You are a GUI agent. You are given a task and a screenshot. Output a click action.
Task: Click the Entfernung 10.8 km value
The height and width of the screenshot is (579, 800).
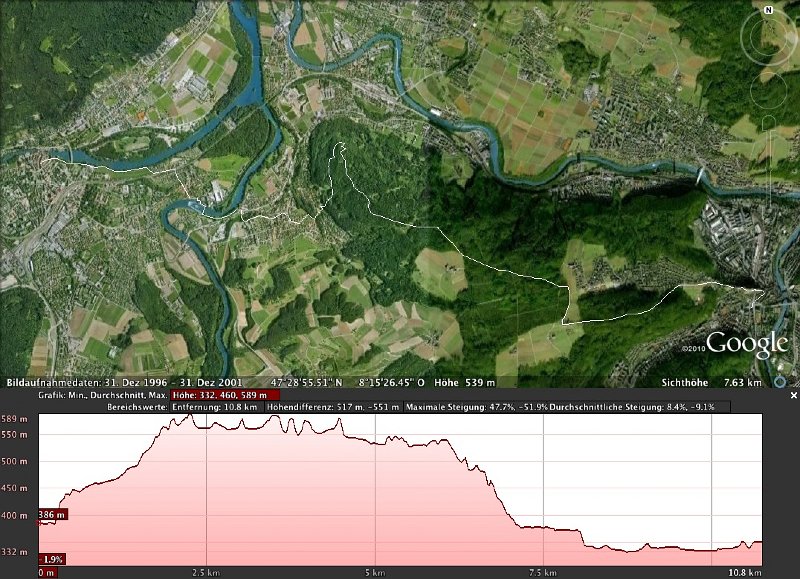point(215,407)
